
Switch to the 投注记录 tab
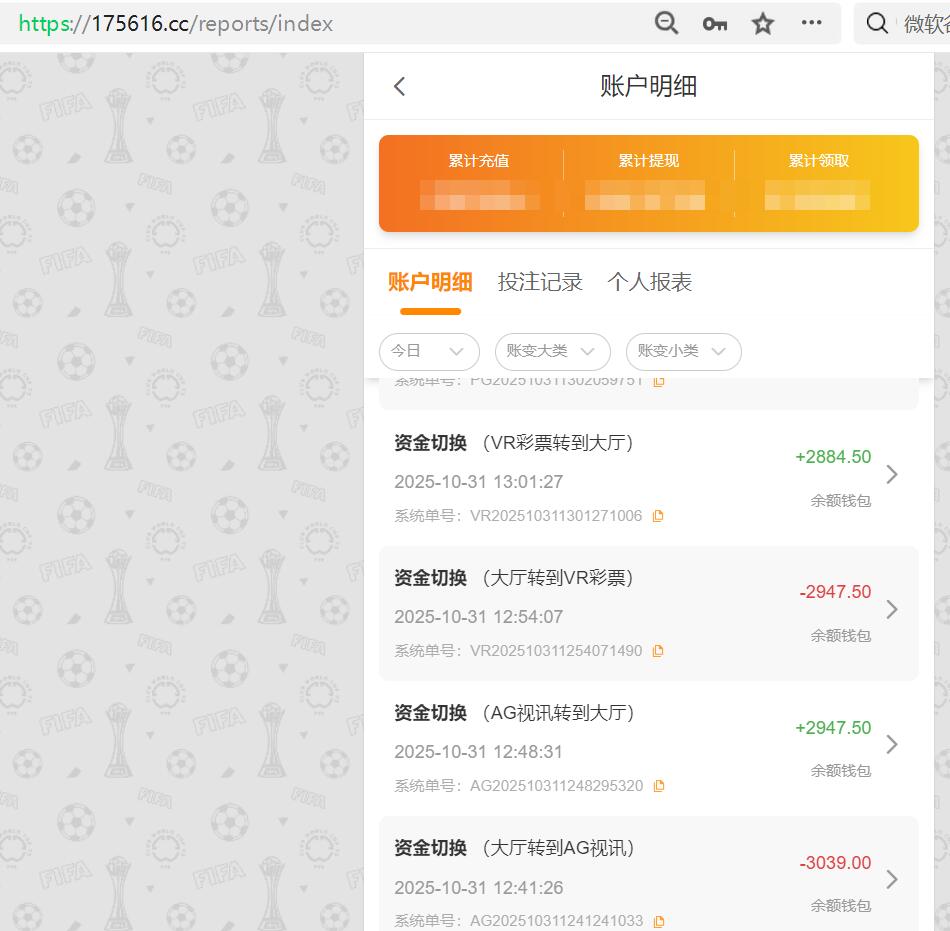(538, 283)
